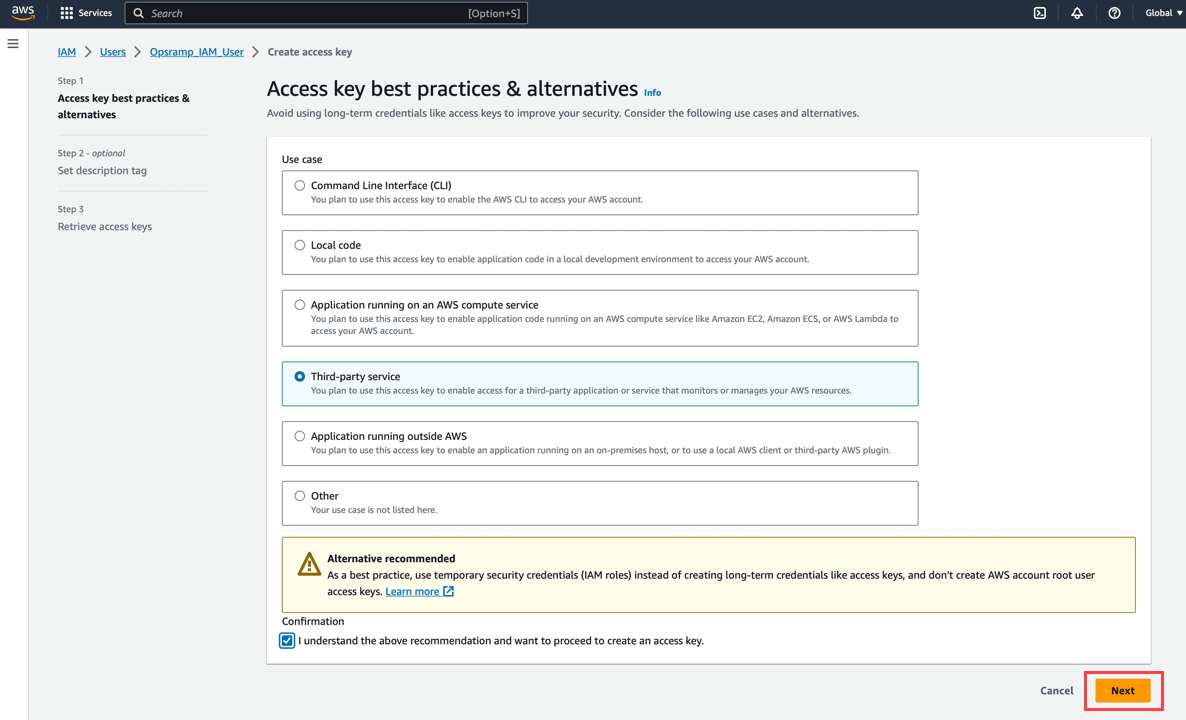Screen dimensions: 1186x720
Task: Open the Global region dropdown
Action: tap(1160, 12)
